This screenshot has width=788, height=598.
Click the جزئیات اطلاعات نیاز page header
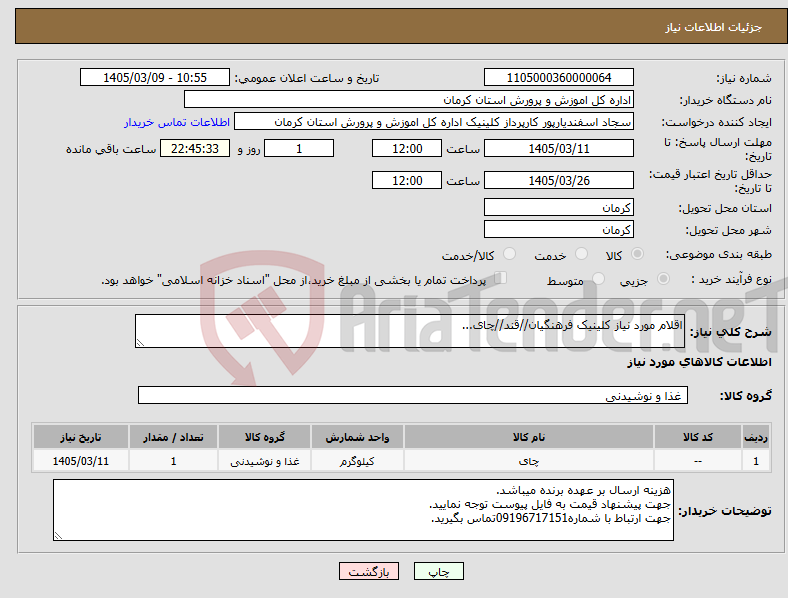[713, 27]
